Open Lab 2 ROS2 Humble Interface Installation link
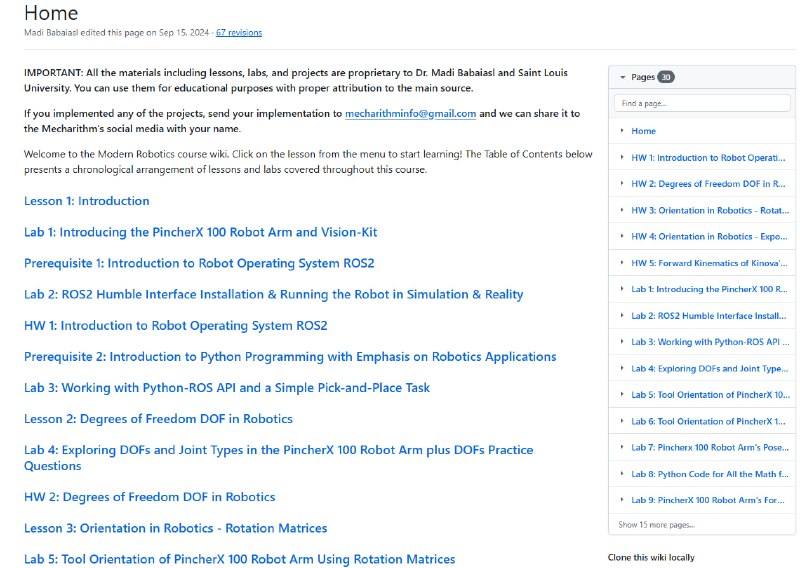The image size is (800, 568). [273, 295]
